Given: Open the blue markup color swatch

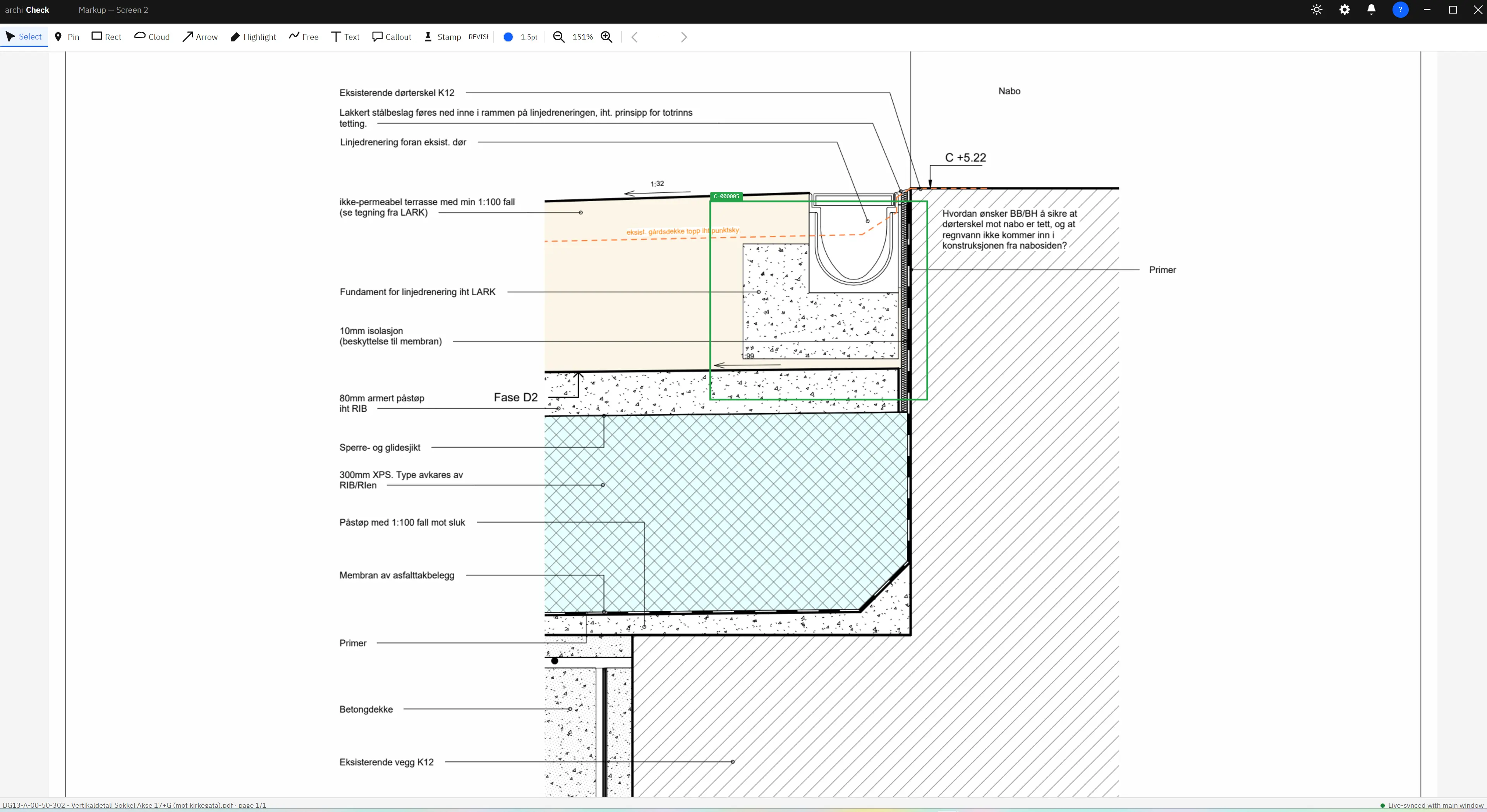Looking at the screenshot, I should coord(508,37).
